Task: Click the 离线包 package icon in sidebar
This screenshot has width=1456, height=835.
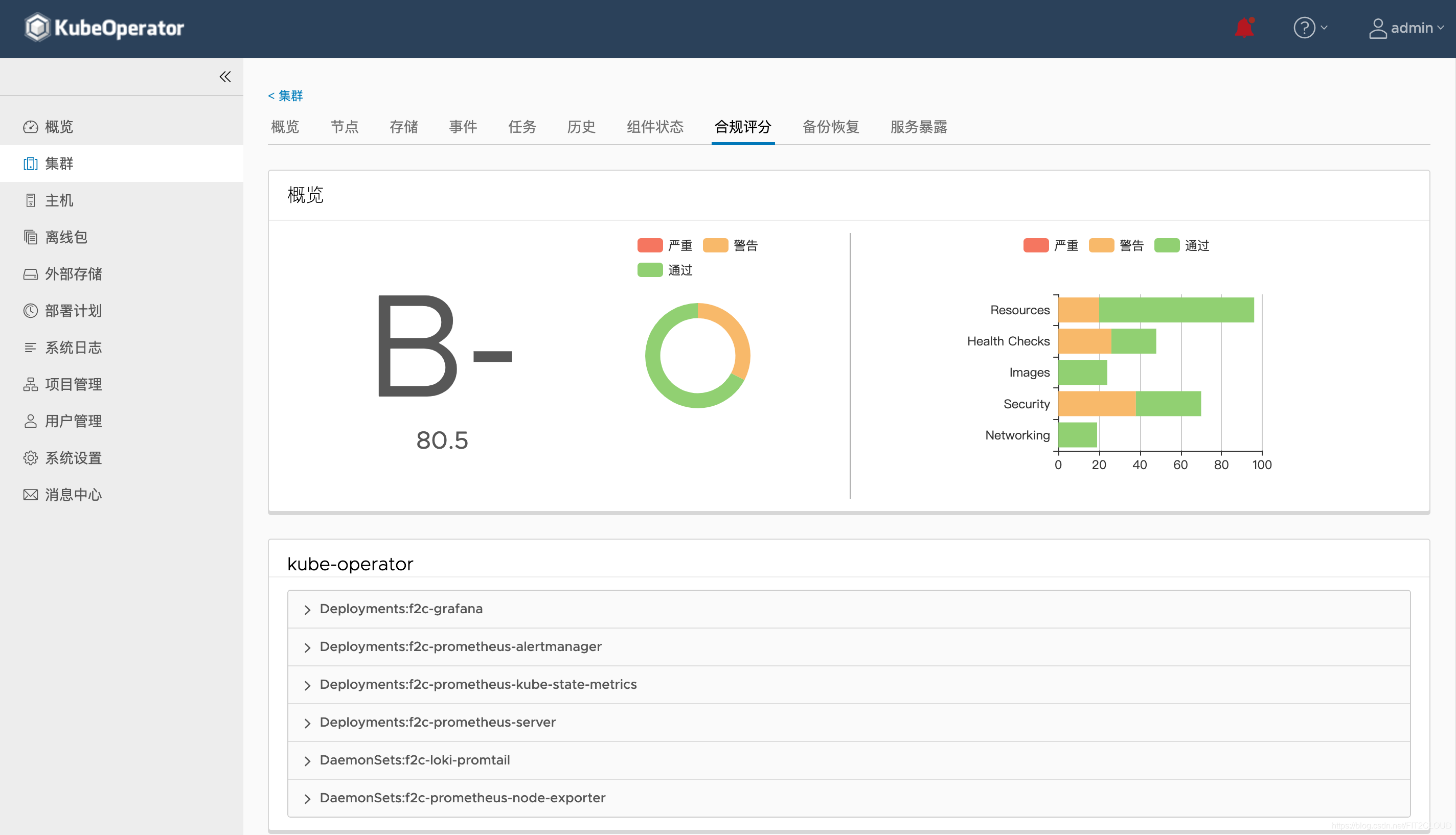Action: [30, 237]
